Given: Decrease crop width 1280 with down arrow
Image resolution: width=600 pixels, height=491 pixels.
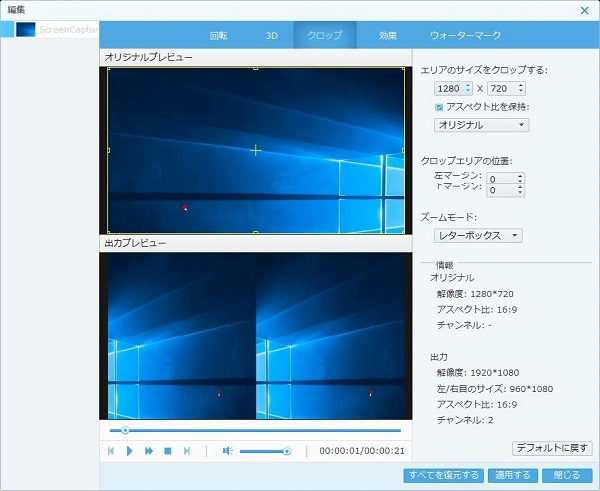Looking at the screenshot, I should [x=468, y=91].
